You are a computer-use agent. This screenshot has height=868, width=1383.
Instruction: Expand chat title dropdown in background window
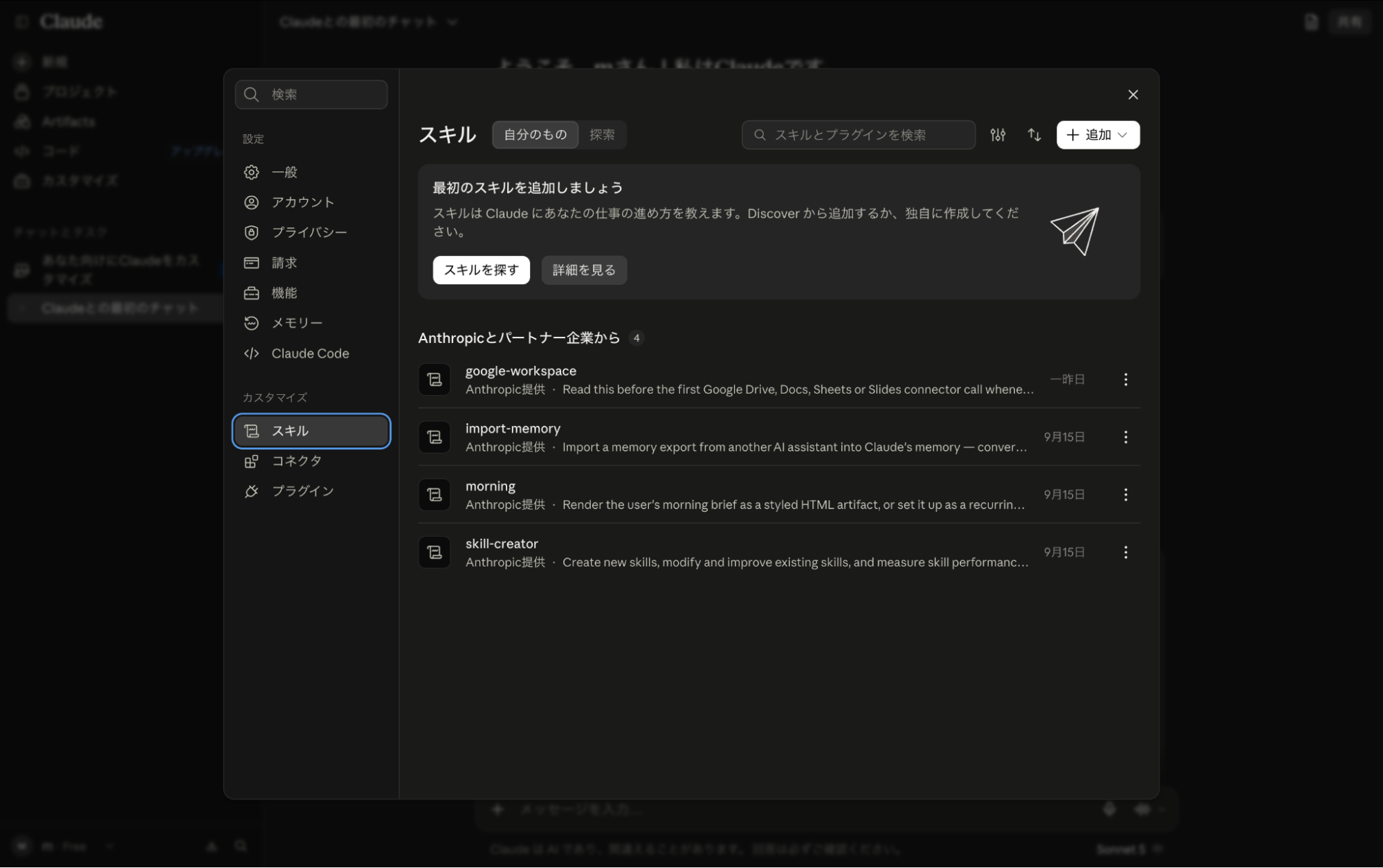(x=452, y=22)
